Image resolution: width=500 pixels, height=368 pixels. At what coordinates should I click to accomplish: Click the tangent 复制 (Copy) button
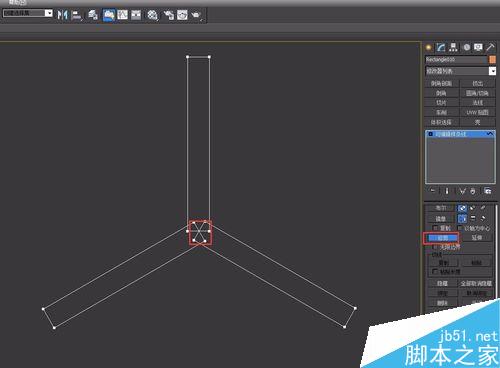tap(443, 263)
